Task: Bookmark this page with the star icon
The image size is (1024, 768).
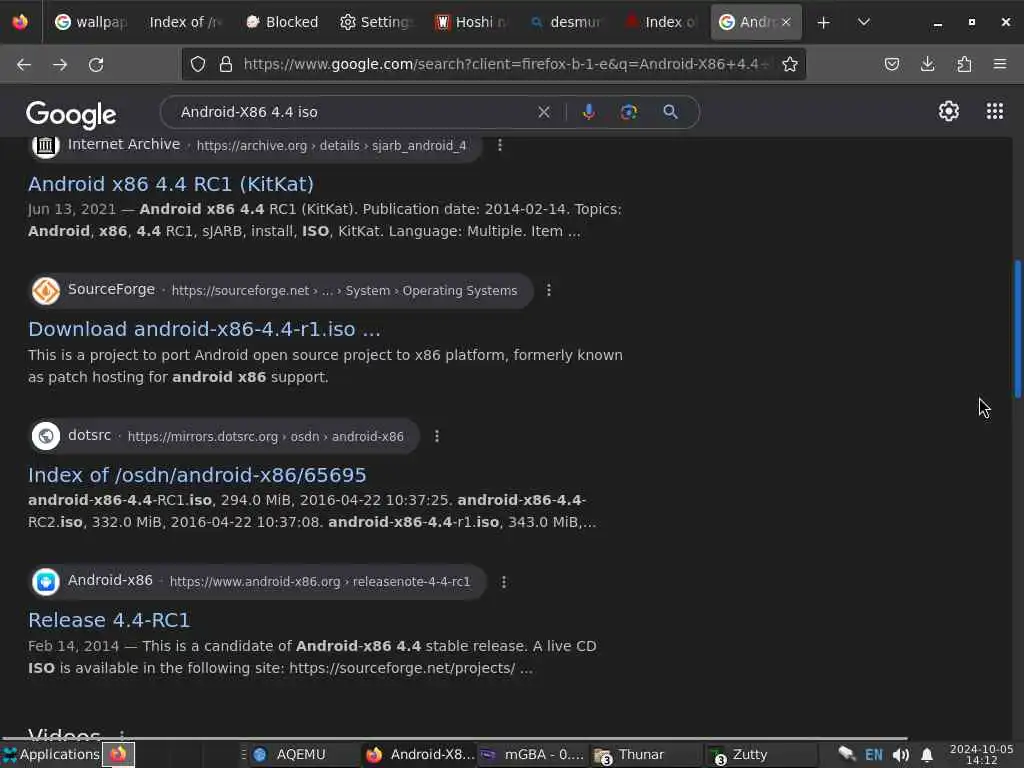Action: point(790,64)
